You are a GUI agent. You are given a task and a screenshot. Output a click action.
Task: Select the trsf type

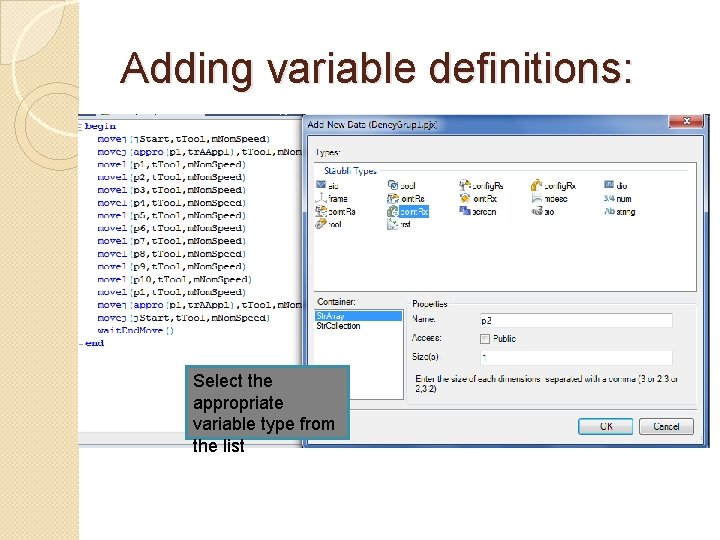pyautogui.click(x=399, y=225)
